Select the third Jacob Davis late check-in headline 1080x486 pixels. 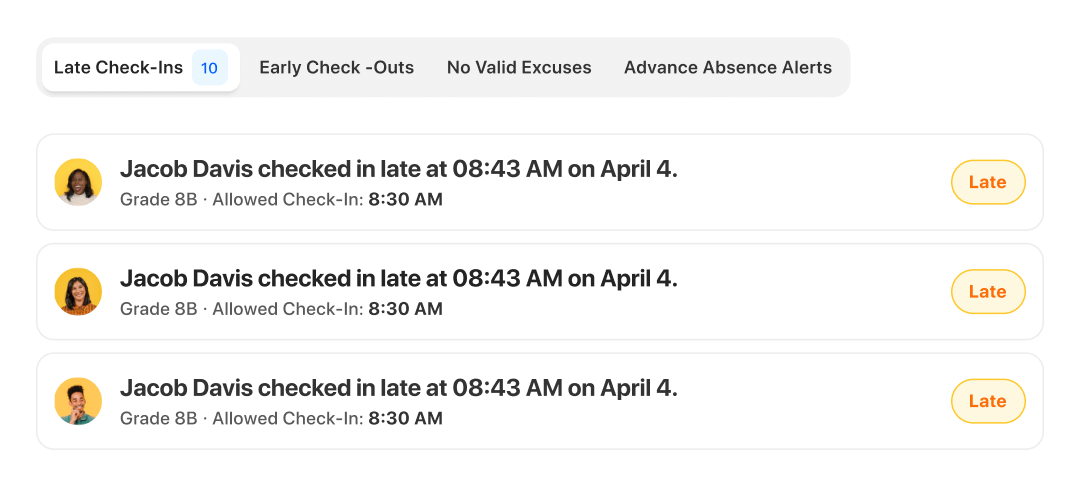click(398, 388)
